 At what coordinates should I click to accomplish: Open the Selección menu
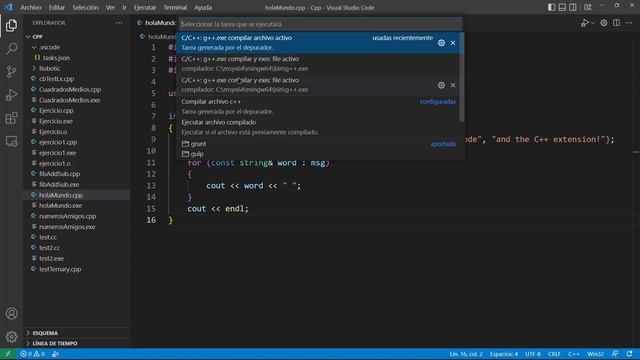85,7
